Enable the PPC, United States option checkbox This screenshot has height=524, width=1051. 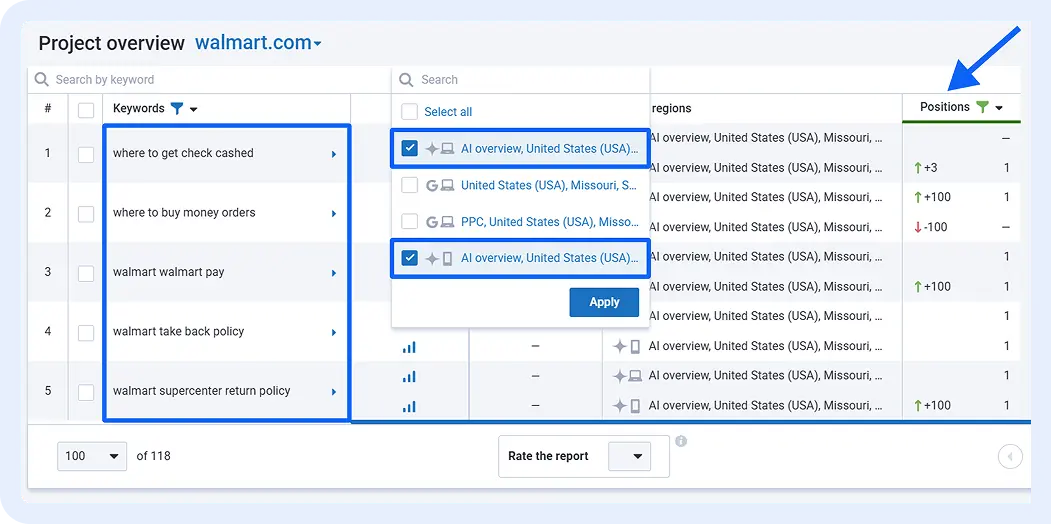[x=409, y=221]
